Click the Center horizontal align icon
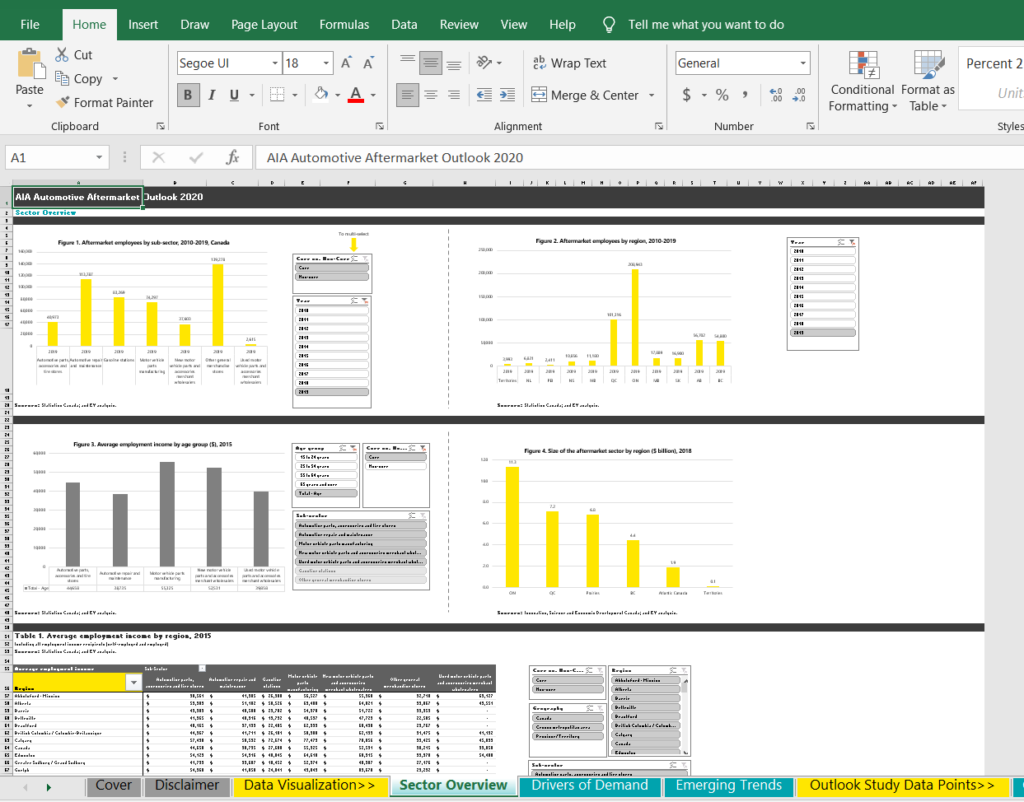The image size is (1024, 802). pyautogui.click(x=430, y=95)
